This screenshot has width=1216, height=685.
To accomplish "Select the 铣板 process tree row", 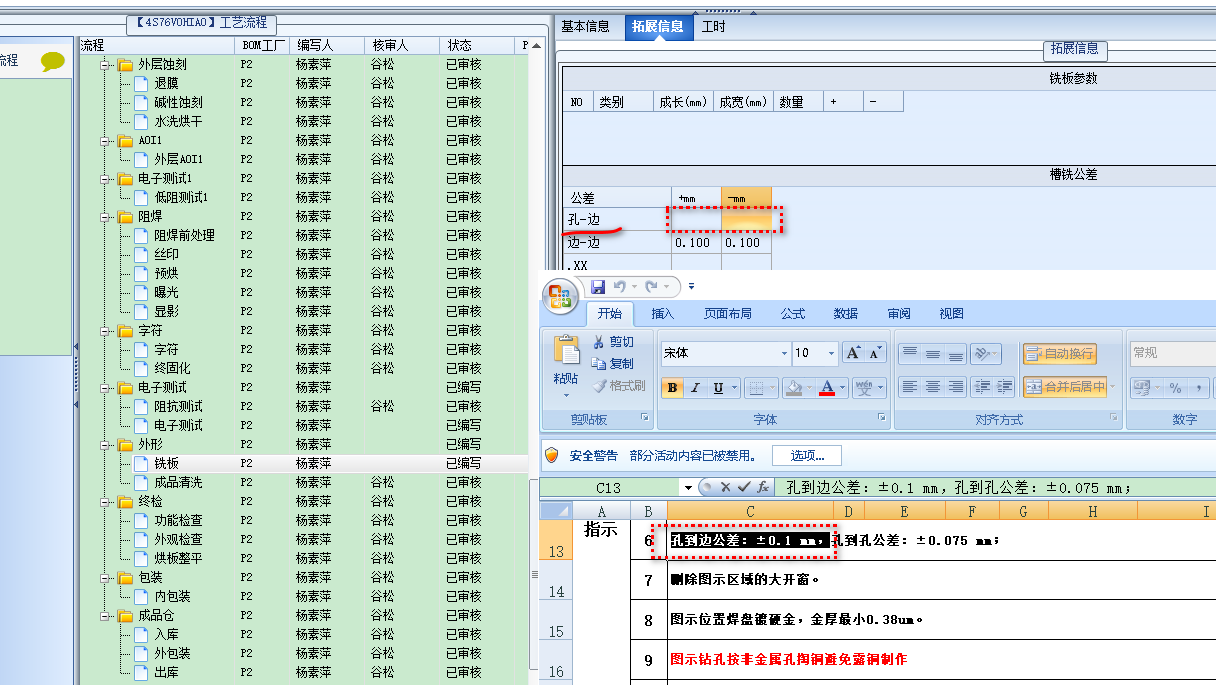I will point(303,464).
